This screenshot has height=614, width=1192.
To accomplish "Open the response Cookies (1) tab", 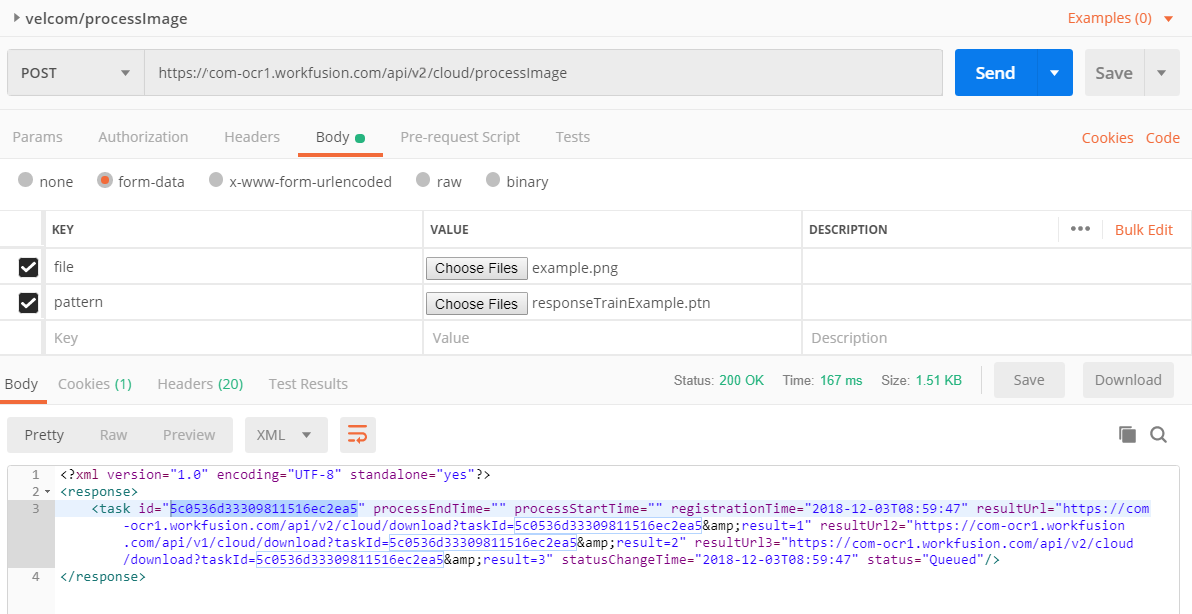I will 95,384.
